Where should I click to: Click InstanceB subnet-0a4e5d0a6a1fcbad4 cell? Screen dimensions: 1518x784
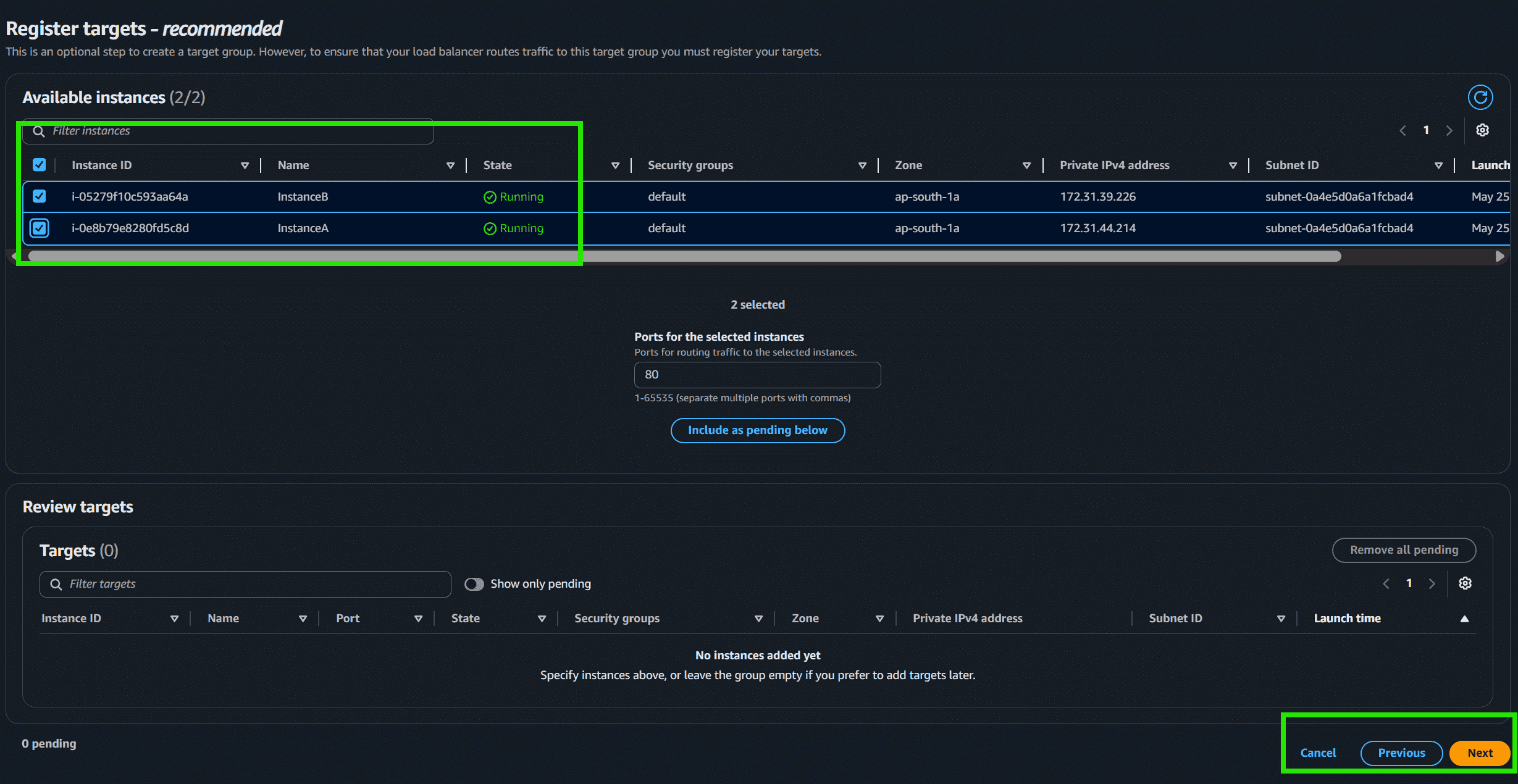1339,197
